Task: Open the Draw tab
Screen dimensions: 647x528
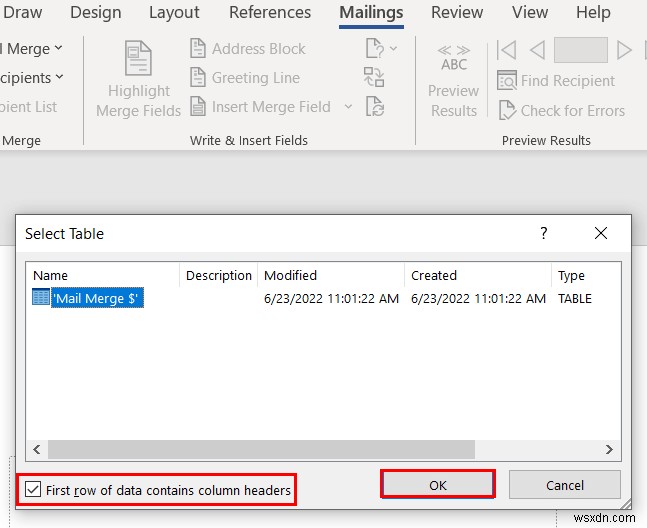Action: 21,12
